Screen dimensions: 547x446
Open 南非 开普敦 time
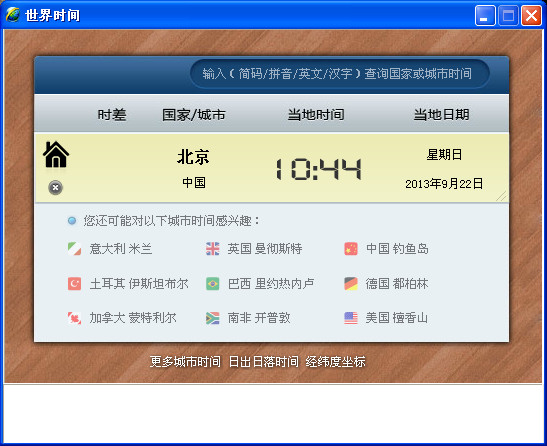[259, 318]
